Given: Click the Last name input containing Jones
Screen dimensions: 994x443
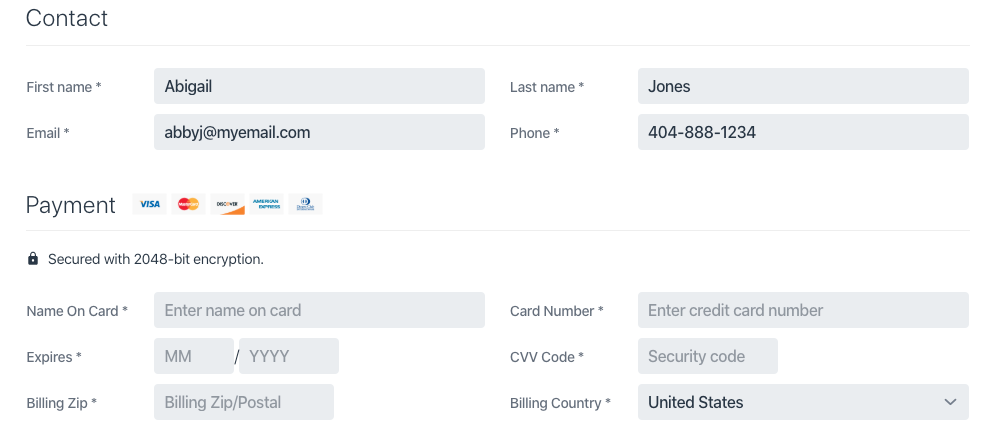Looking at the screenshot, I should tap(802, 86).
